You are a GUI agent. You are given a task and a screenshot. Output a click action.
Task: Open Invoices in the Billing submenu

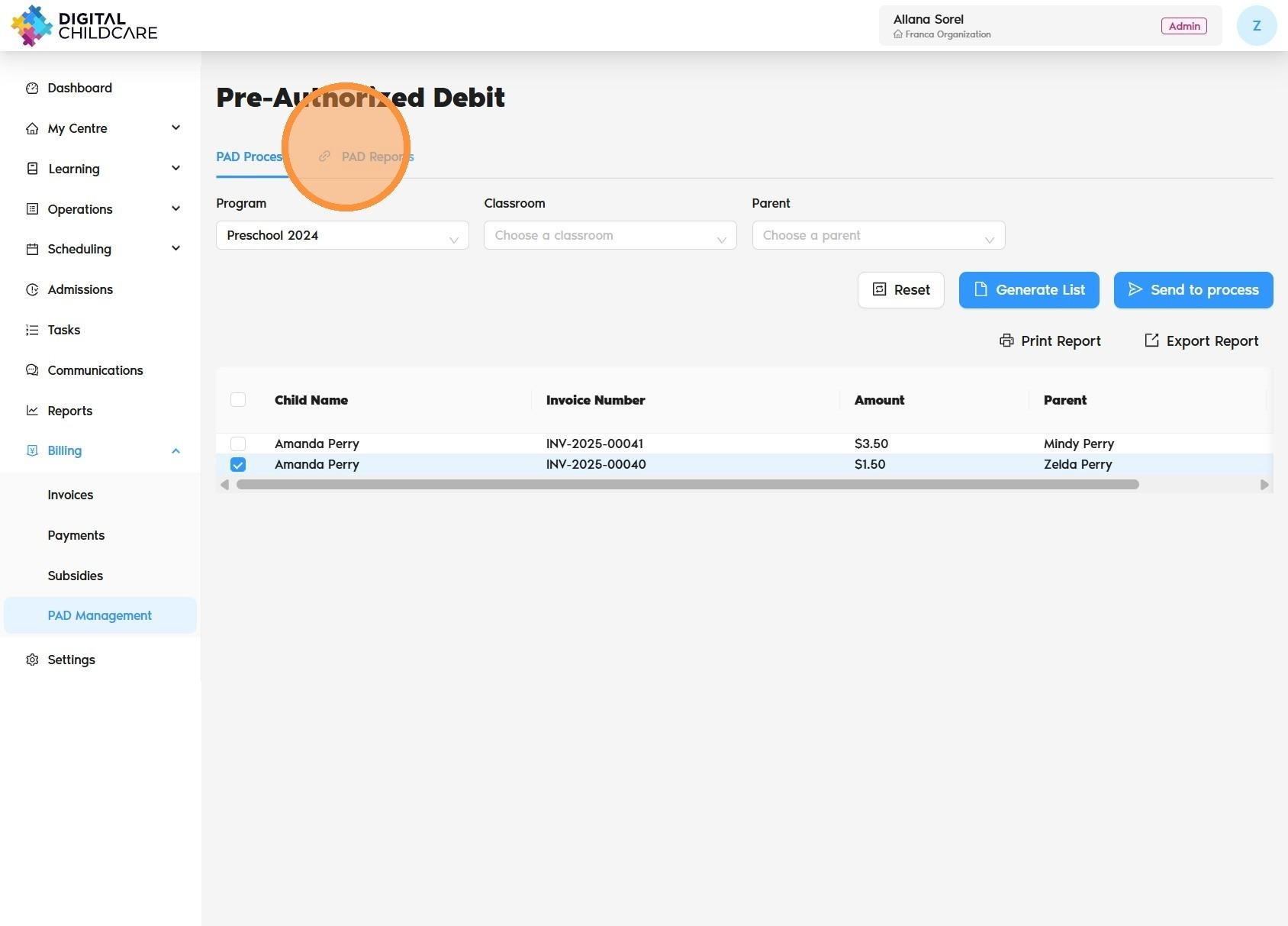coord(70,495)
